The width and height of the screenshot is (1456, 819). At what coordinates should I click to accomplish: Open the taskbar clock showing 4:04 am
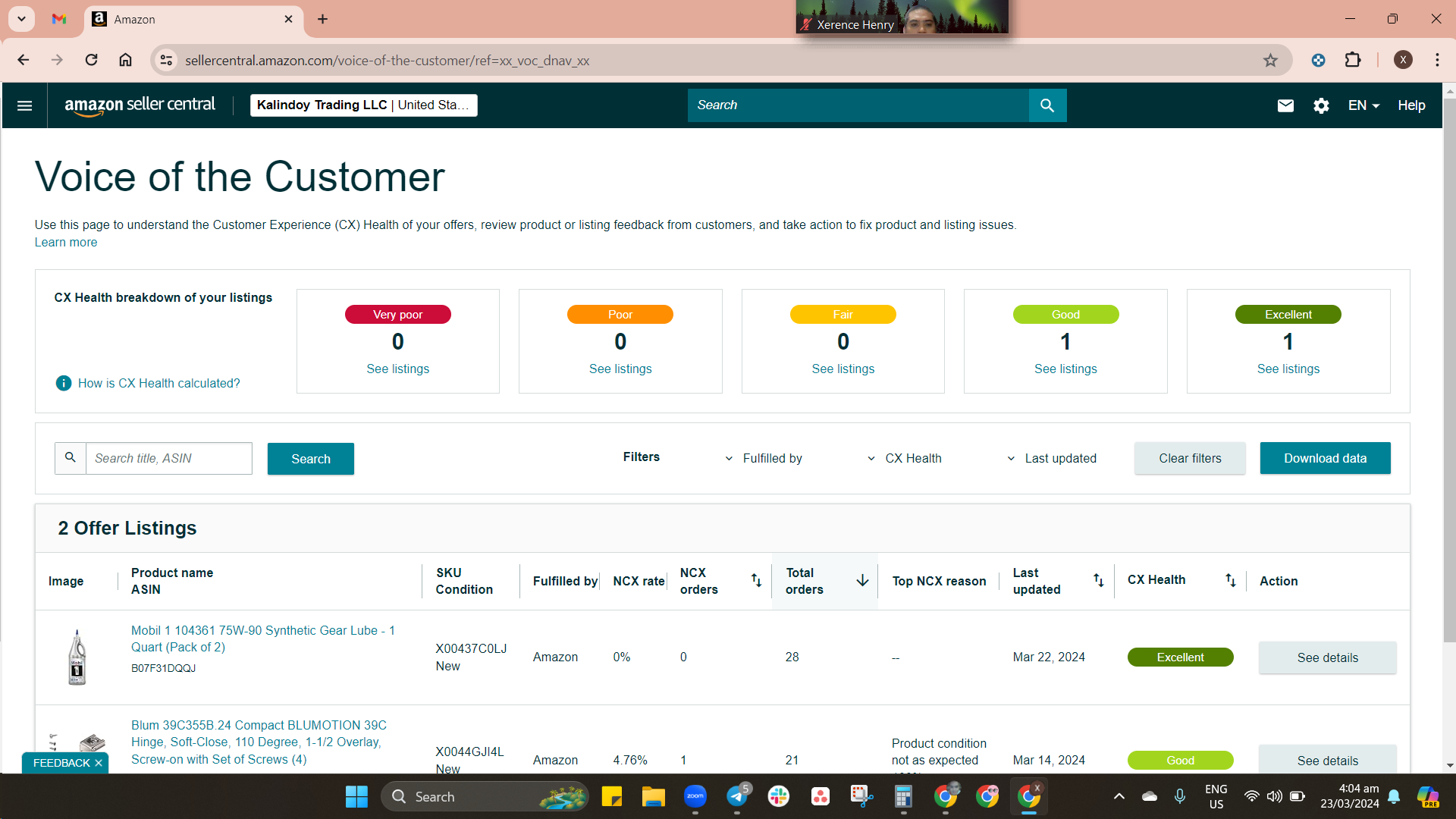[x=1350, y=796]
